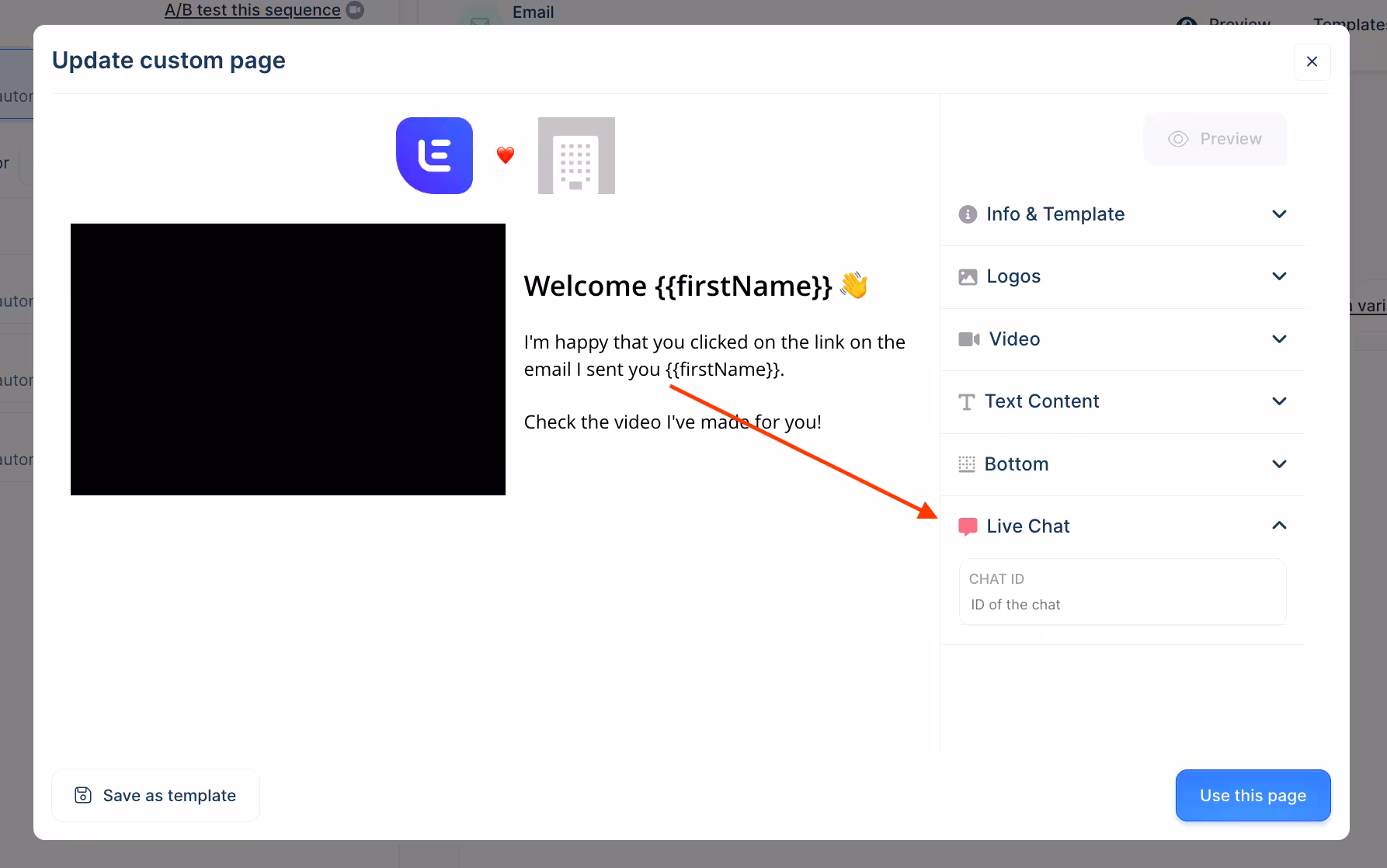Expand the Info & Template section chevron
The image size is (1387, 868).
[x=1279, y=214]
